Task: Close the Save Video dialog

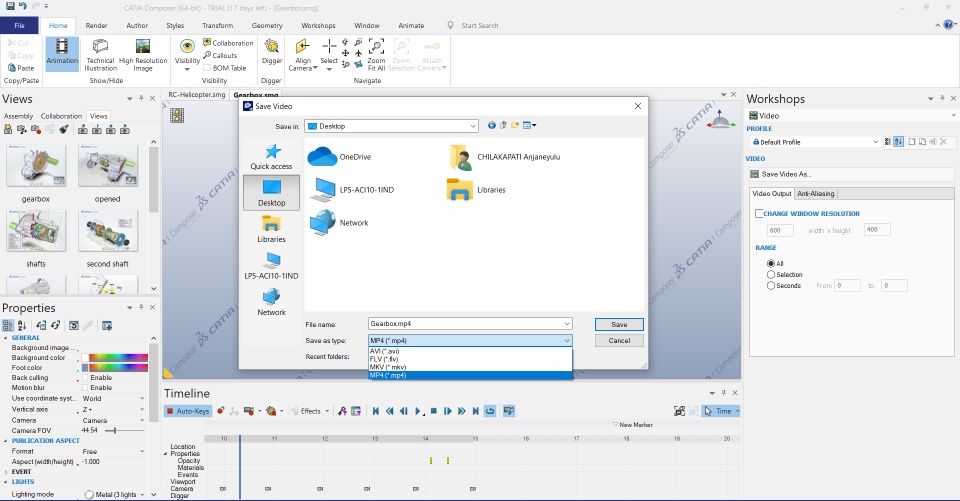Action: click(637, 106)
